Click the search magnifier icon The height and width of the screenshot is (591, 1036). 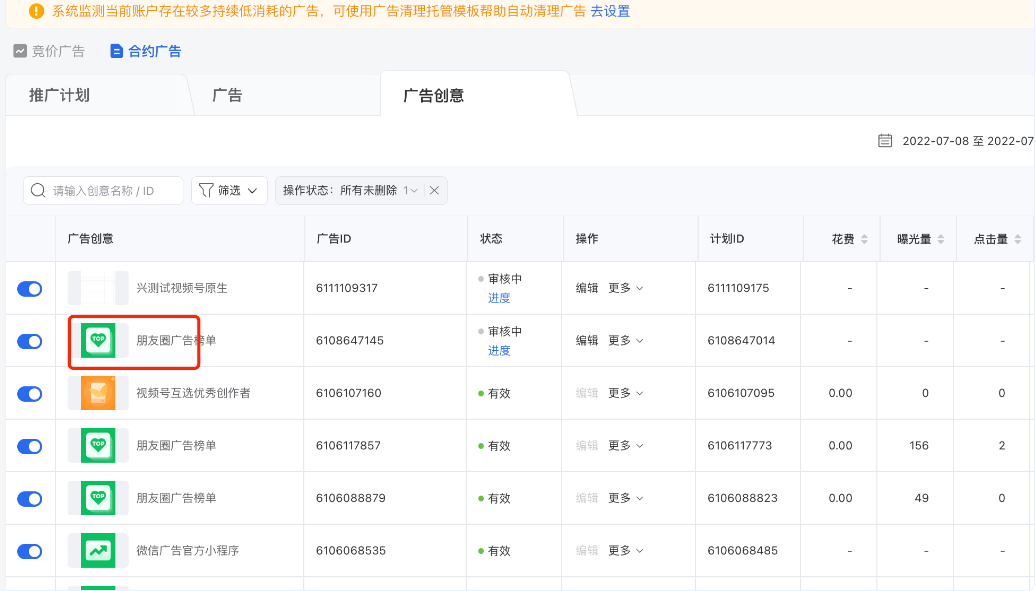tap(37, 190)
